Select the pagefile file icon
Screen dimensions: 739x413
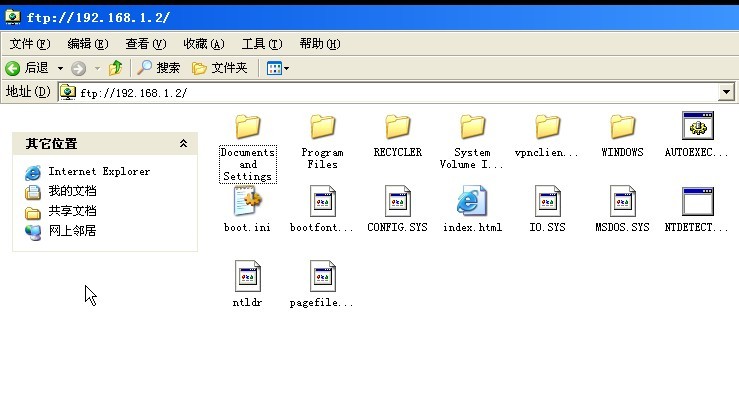click(323, 276)
